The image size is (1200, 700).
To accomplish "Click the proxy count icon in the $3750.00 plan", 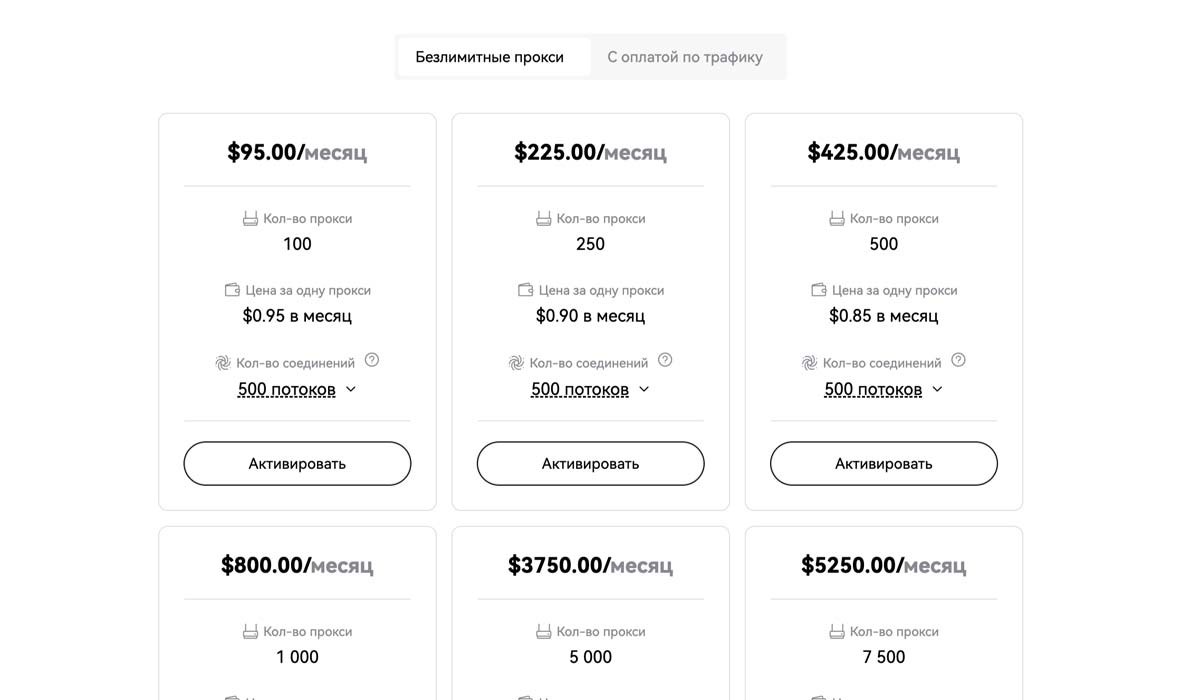I will tap(543, 631).
